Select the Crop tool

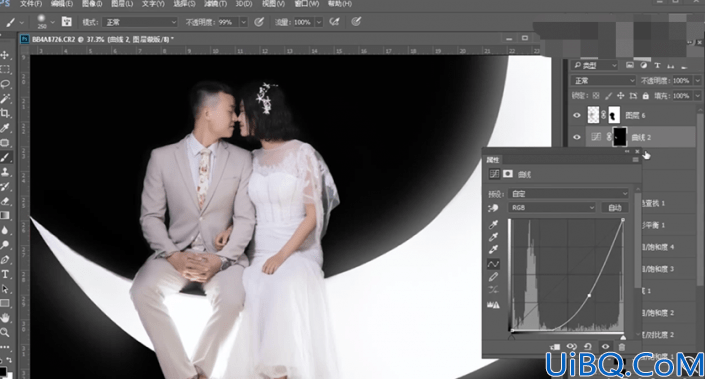(x=5, y=113)
